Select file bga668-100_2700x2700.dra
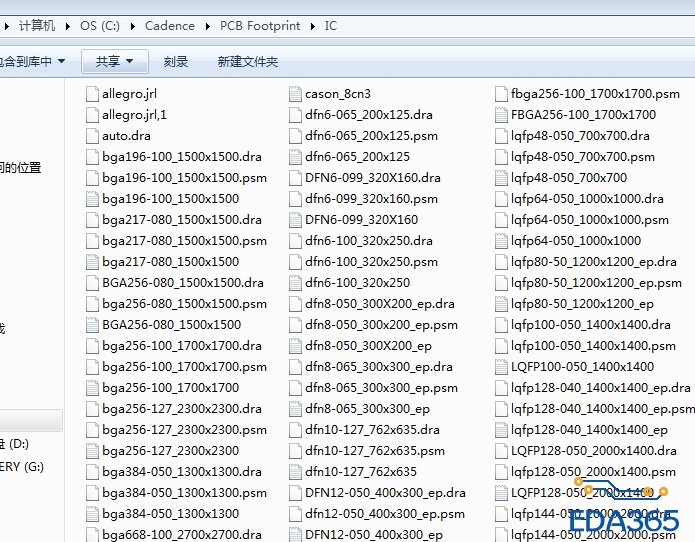Screen dimensions: 695x542 point(173,534)
